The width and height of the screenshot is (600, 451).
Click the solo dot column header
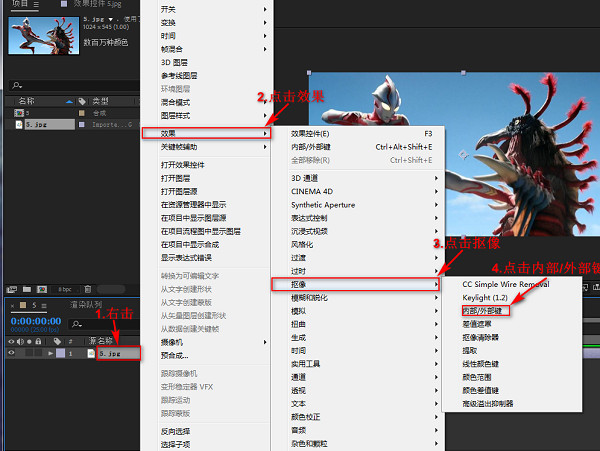click(x=29, y=341)
